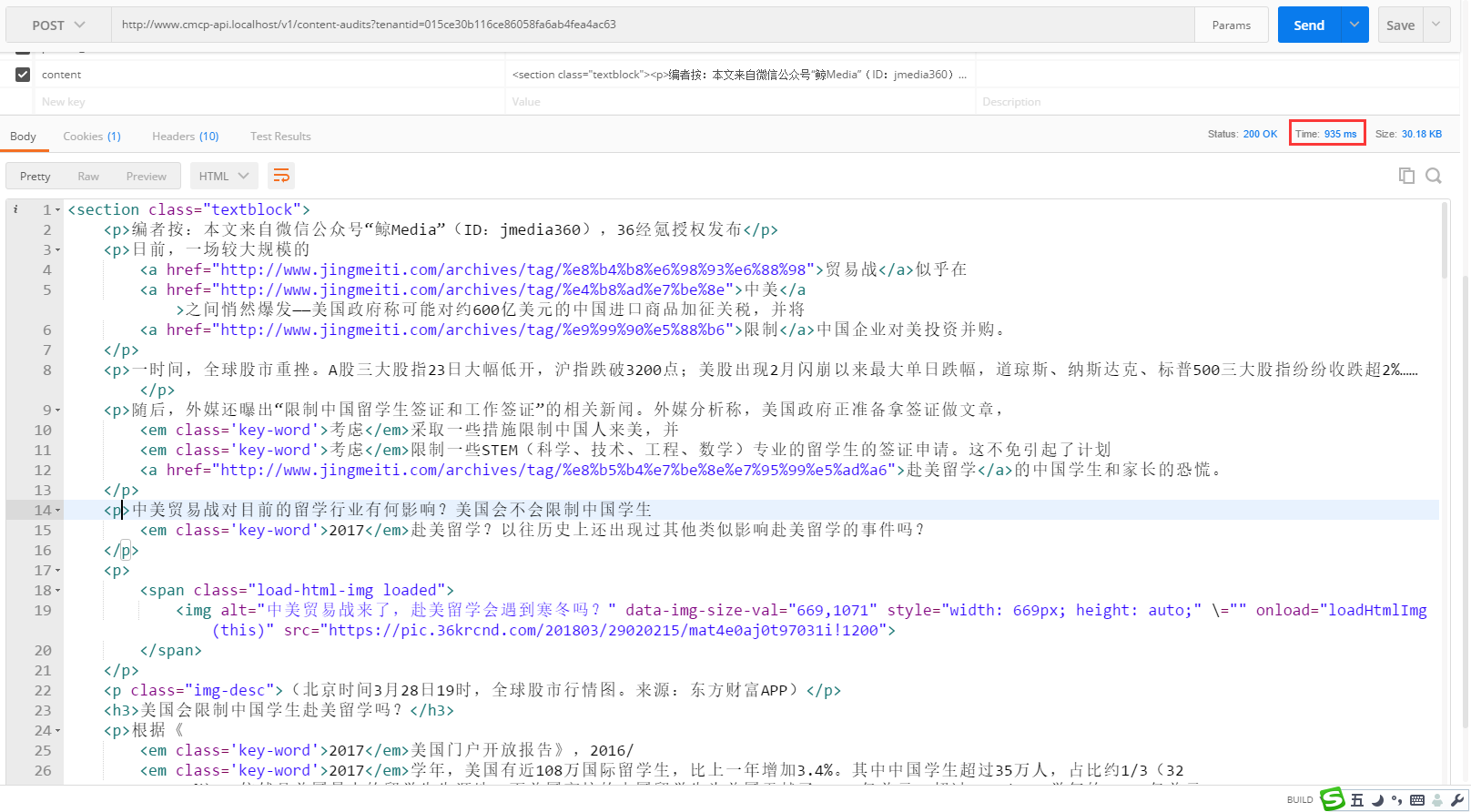Open the HTML format dropdown
The image size is (1471, 812).
pos(224,177)
